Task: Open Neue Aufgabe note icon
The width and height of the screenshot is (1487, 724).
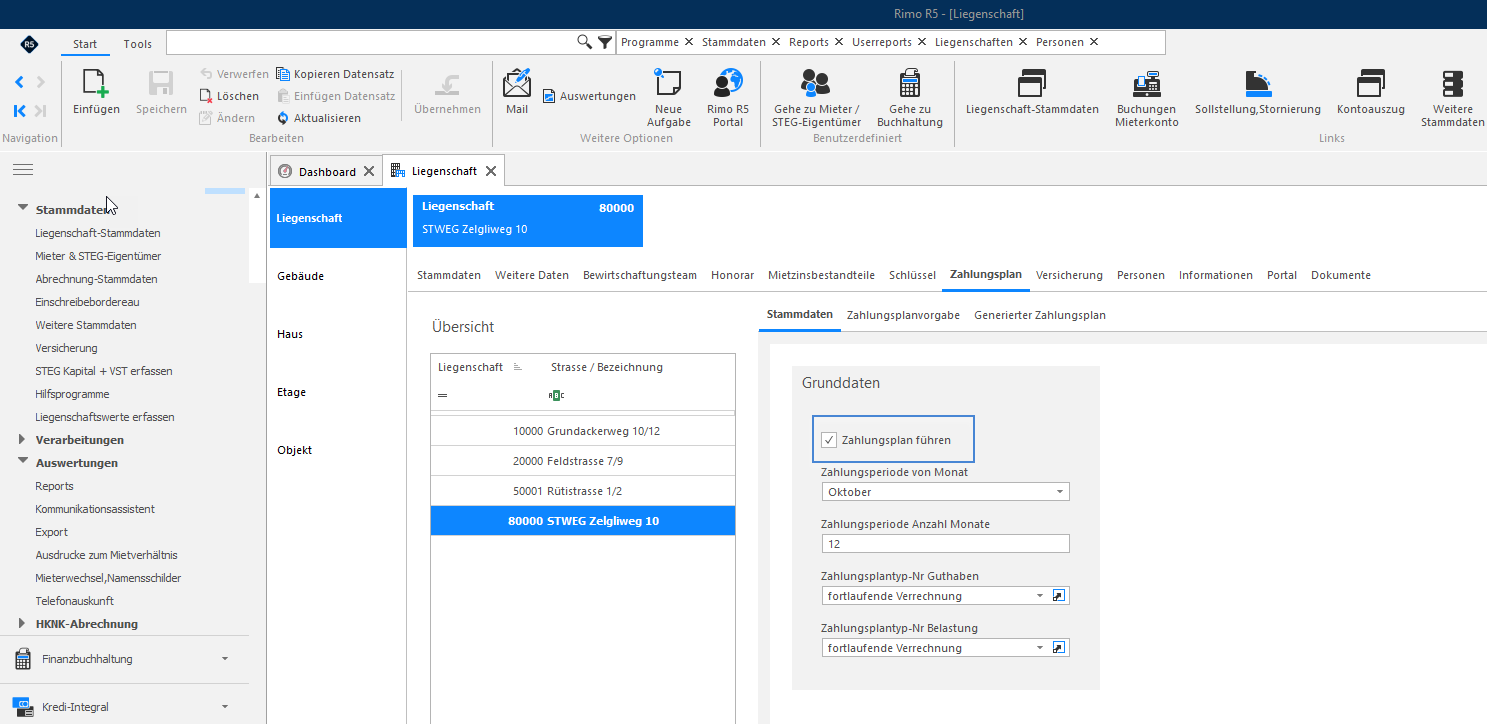Action: [668, 82]
